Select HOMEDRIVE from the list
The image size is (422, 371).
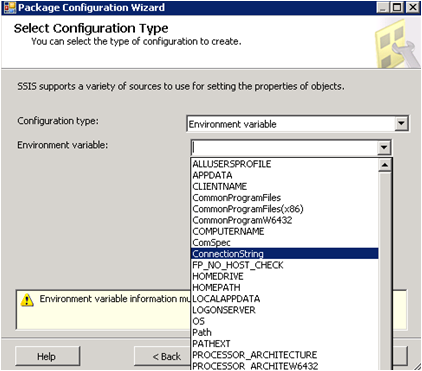(x=285, y=276)
